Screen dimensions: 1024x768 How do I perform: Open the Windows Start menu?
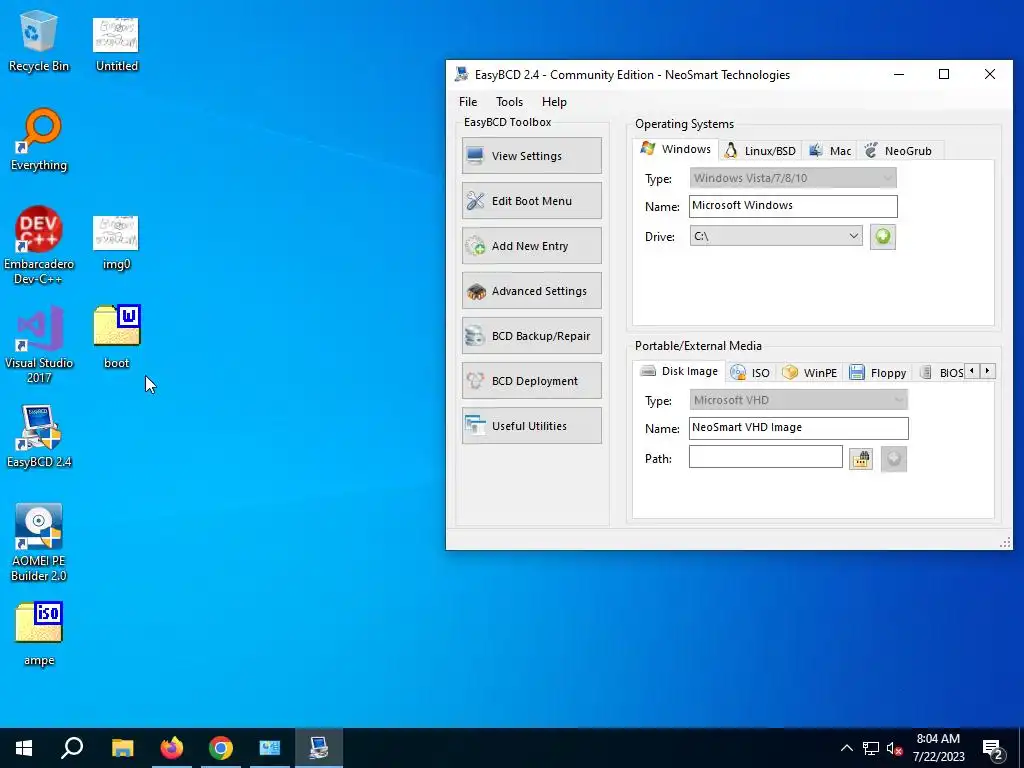coord(24,748)
